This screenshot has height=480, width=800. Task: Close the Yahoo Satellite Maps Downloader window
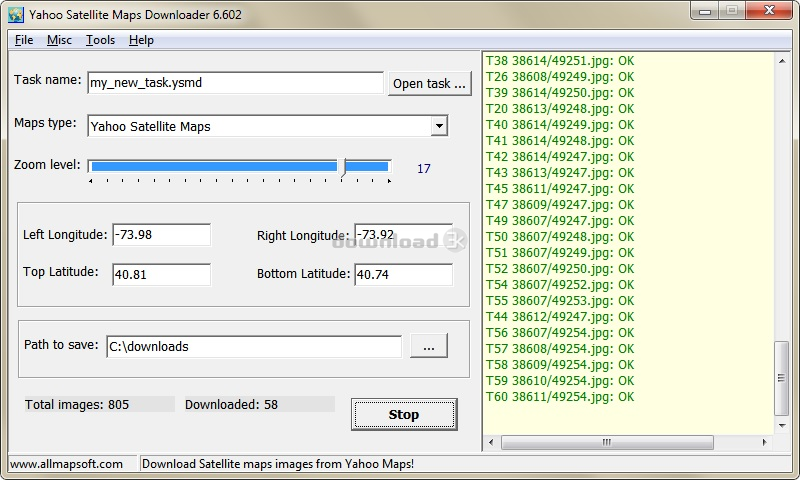pyautogui.click(x=769, y=11)
